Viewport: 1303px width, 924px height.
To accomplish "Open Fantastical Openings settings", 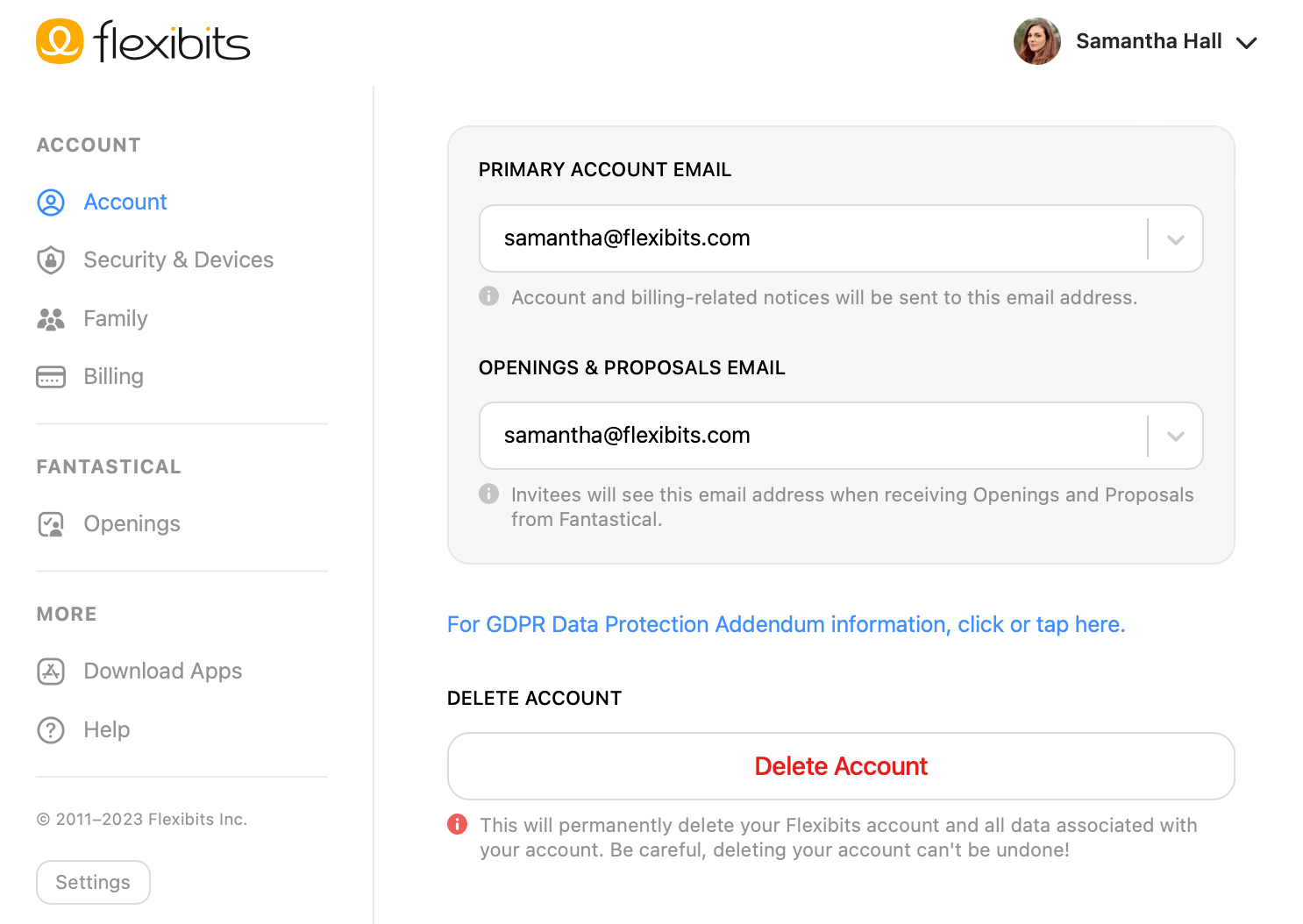I will click(x=132, y=523).
